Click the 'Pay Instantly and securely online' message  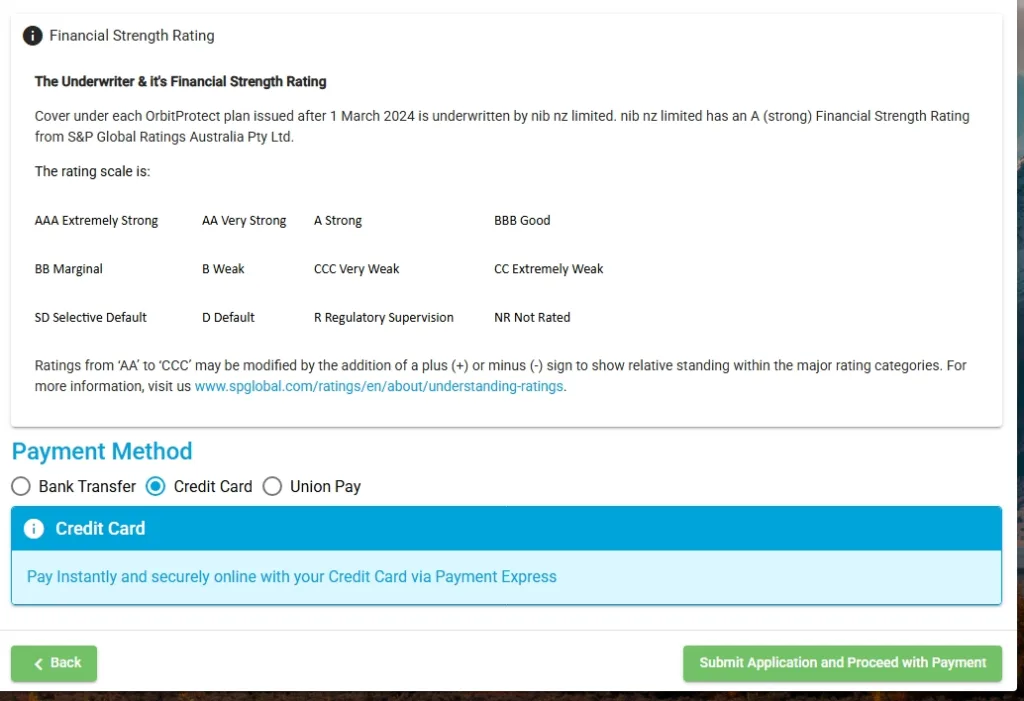tap(291, 577)
